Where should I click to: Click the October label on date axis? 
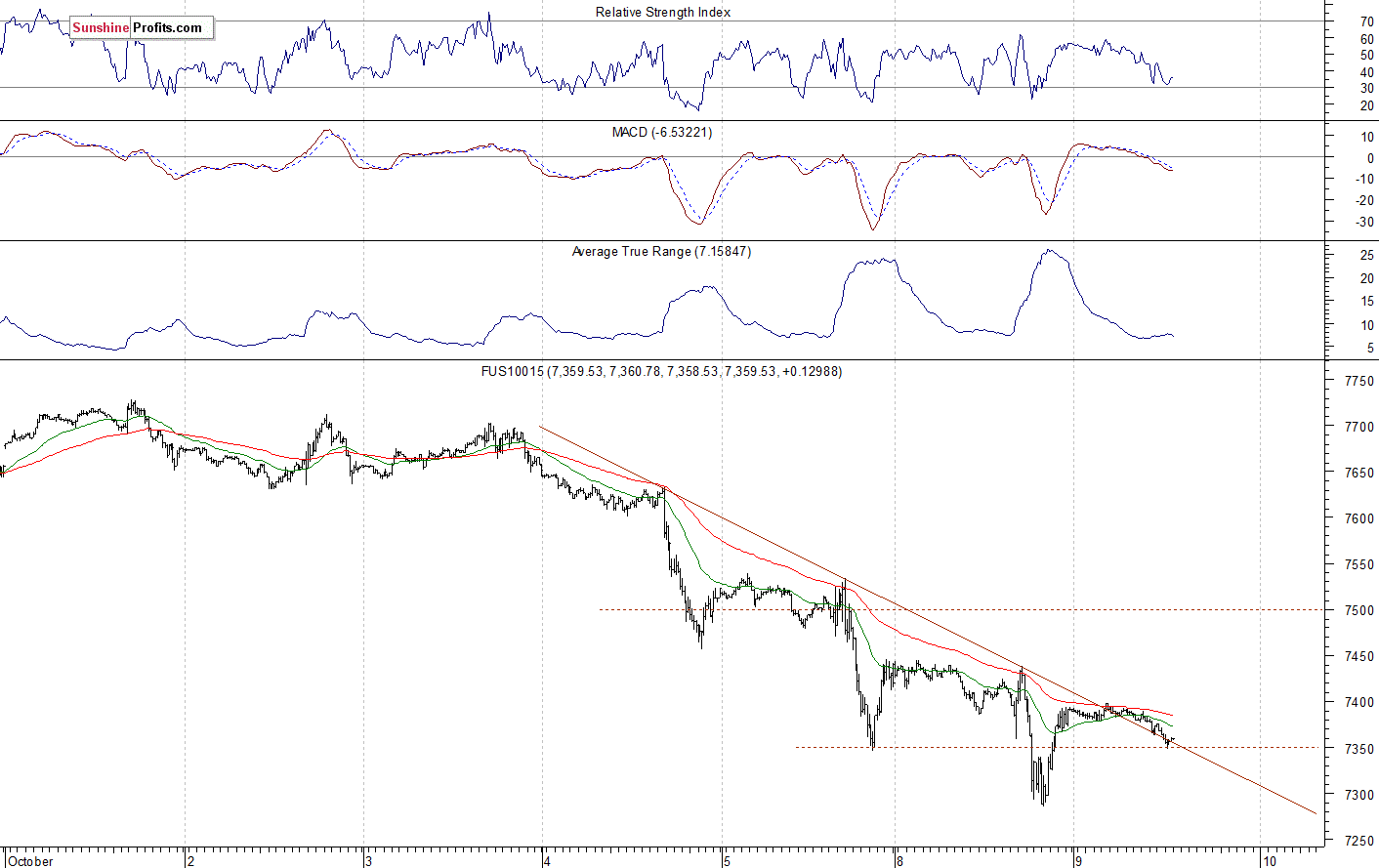point(30,861)
